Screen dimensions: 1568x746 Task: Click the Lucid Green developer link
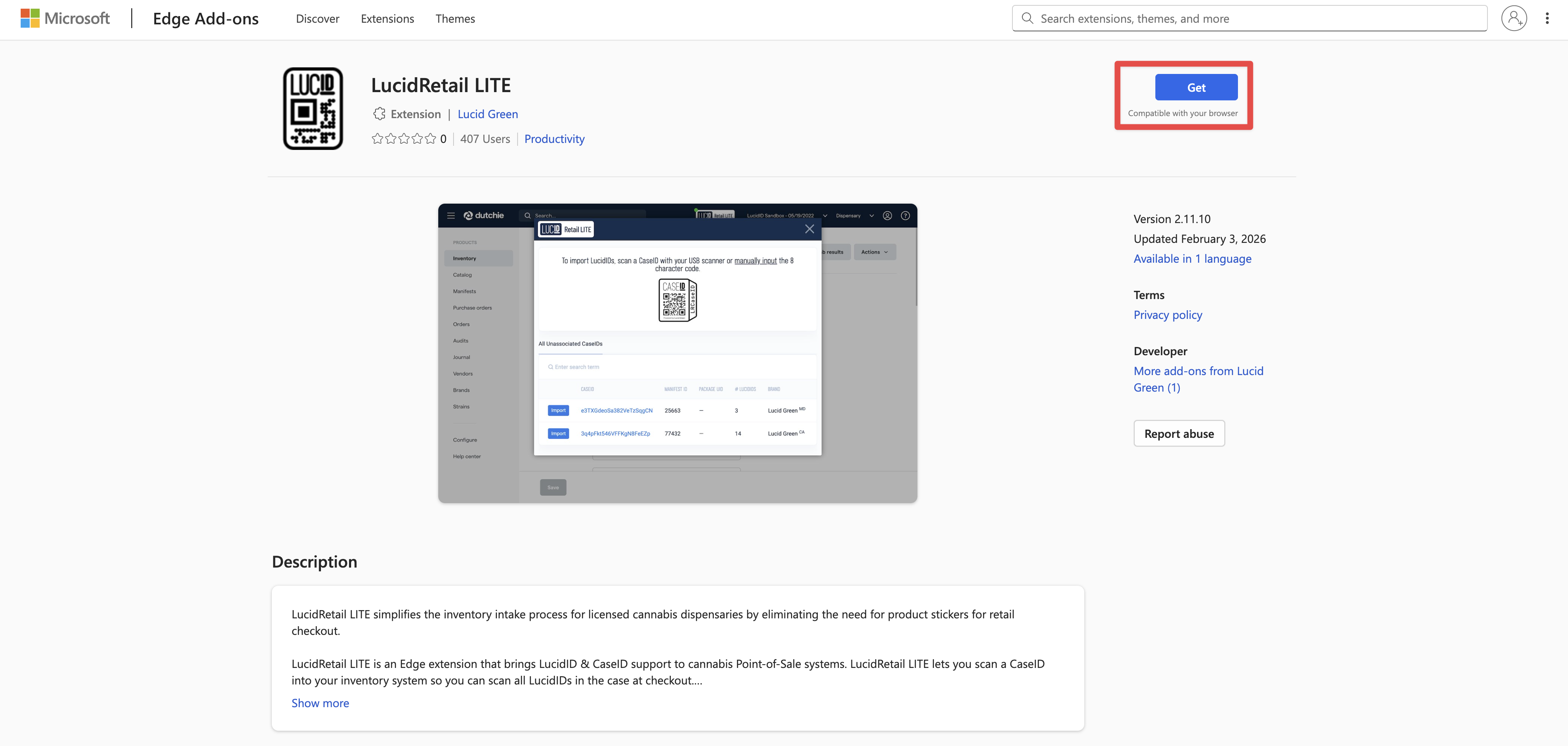pos(487,114)
